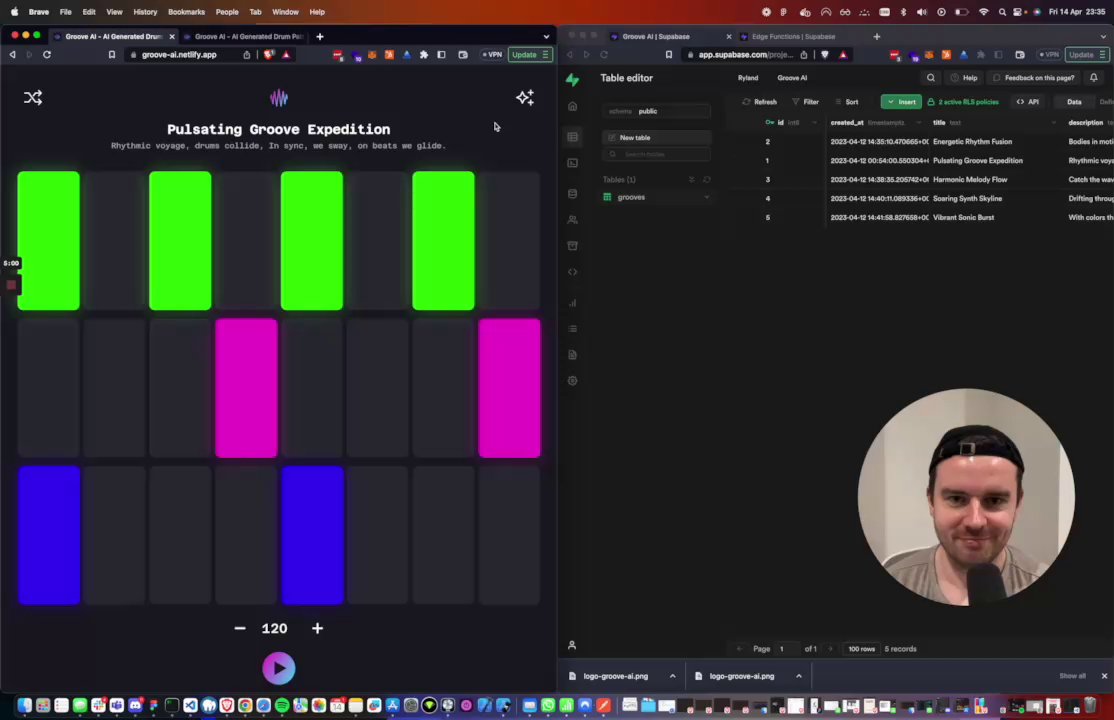Open API panel from table toolbar
The image size is (1114, 720).
click(1028, 102)
